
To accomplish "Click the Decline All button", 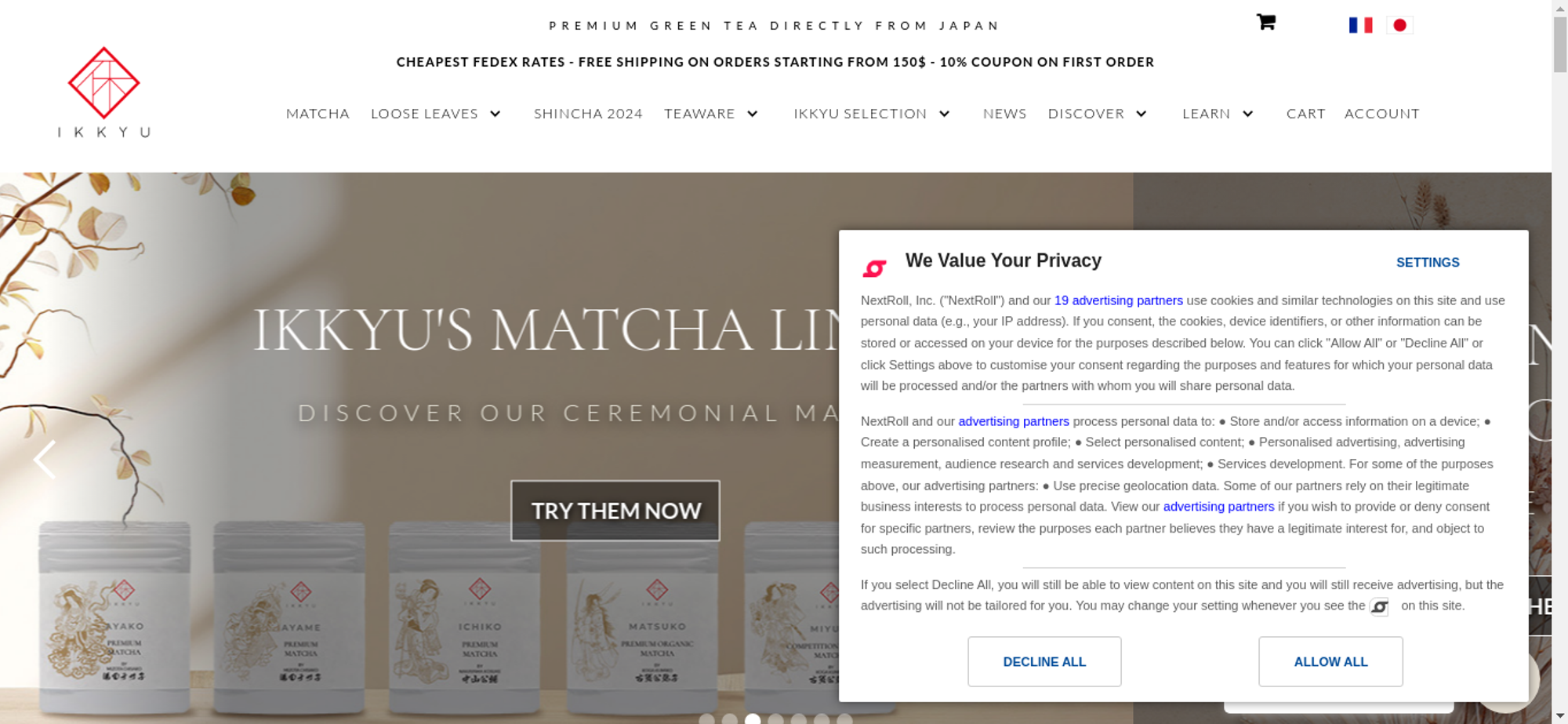I will (1044, 661).
